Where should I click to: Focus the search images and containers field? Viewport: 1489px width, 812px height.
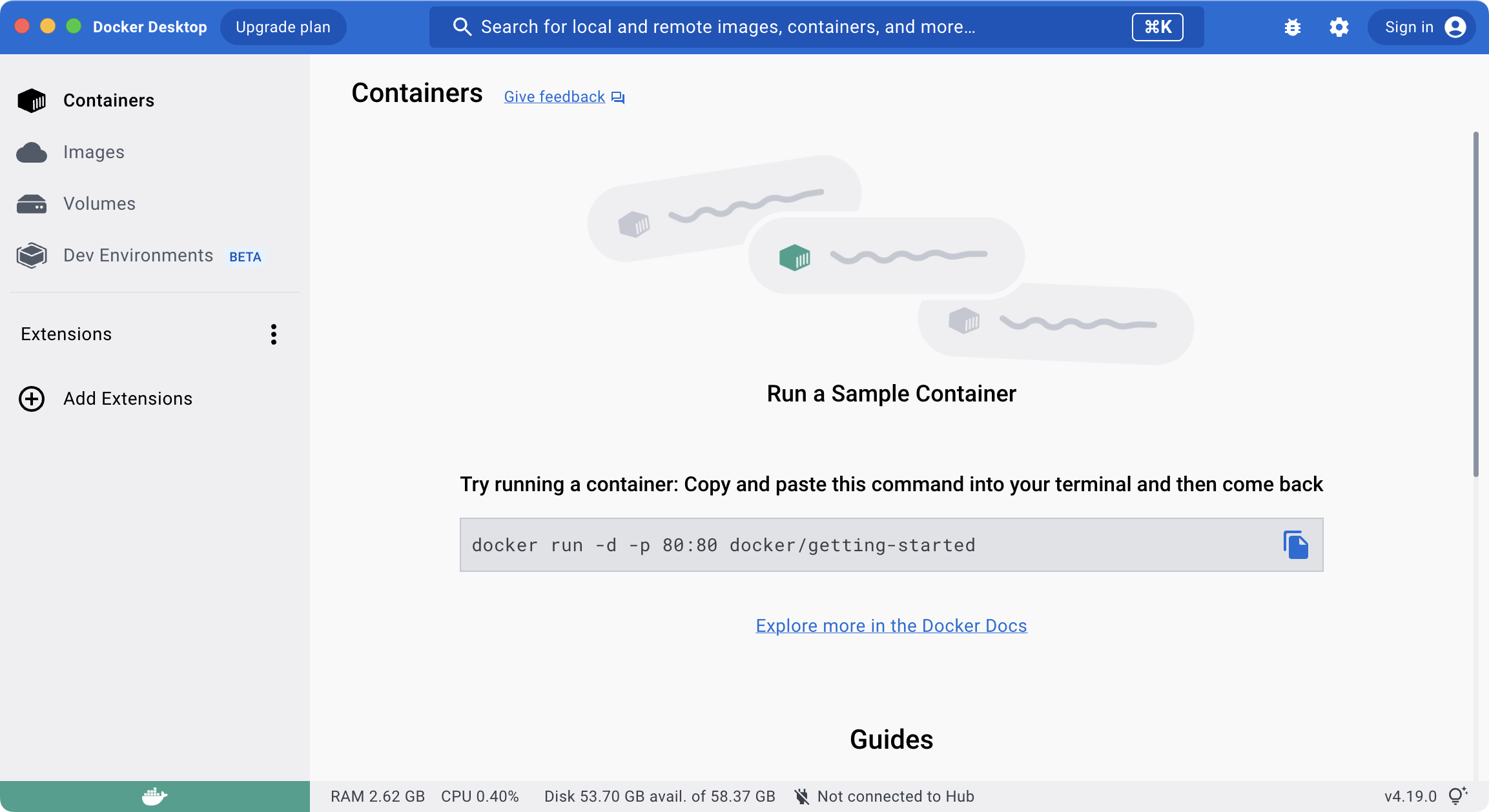click(816, 27)
